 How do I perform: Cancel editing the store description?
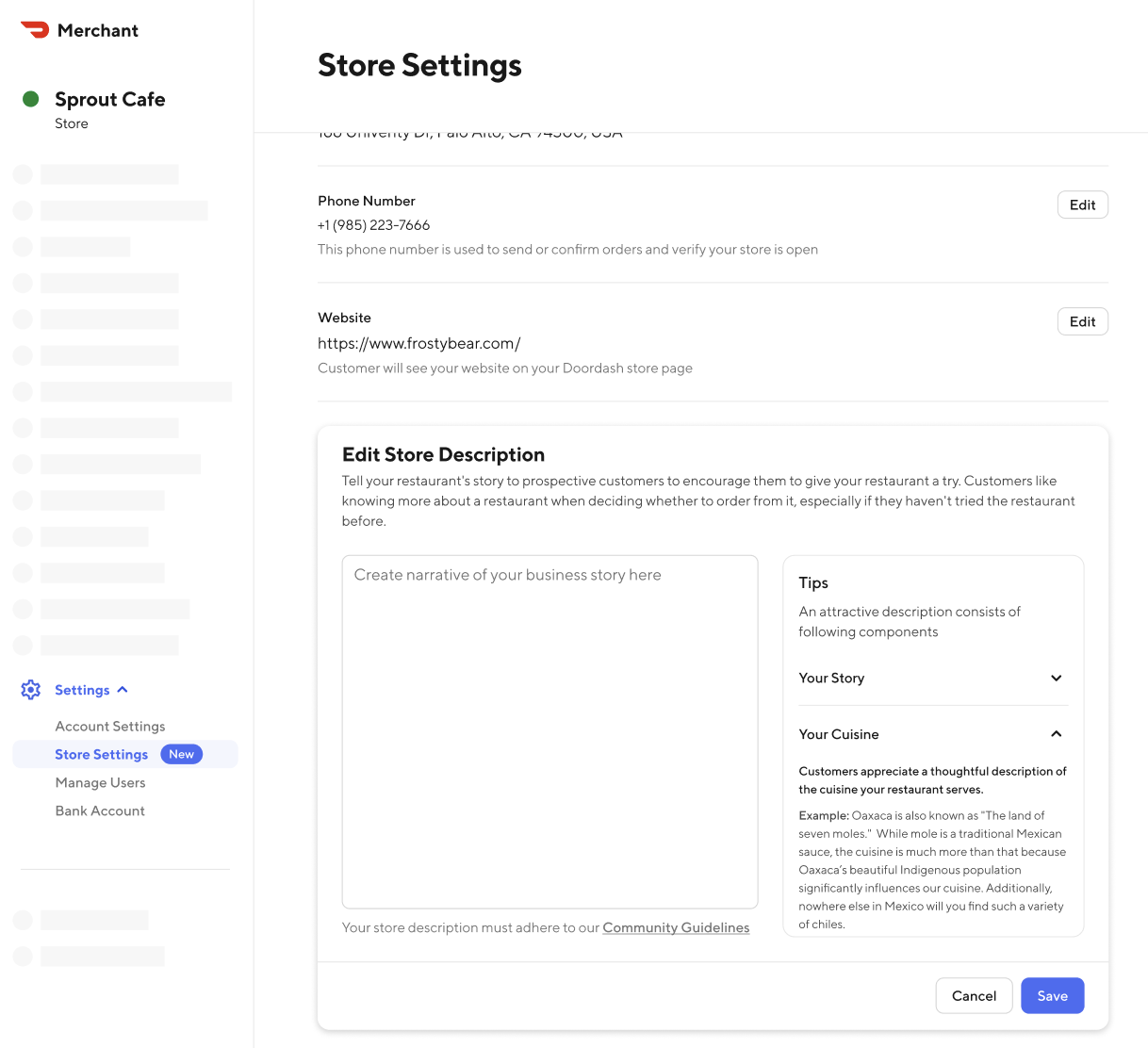(x=974, y=995)
